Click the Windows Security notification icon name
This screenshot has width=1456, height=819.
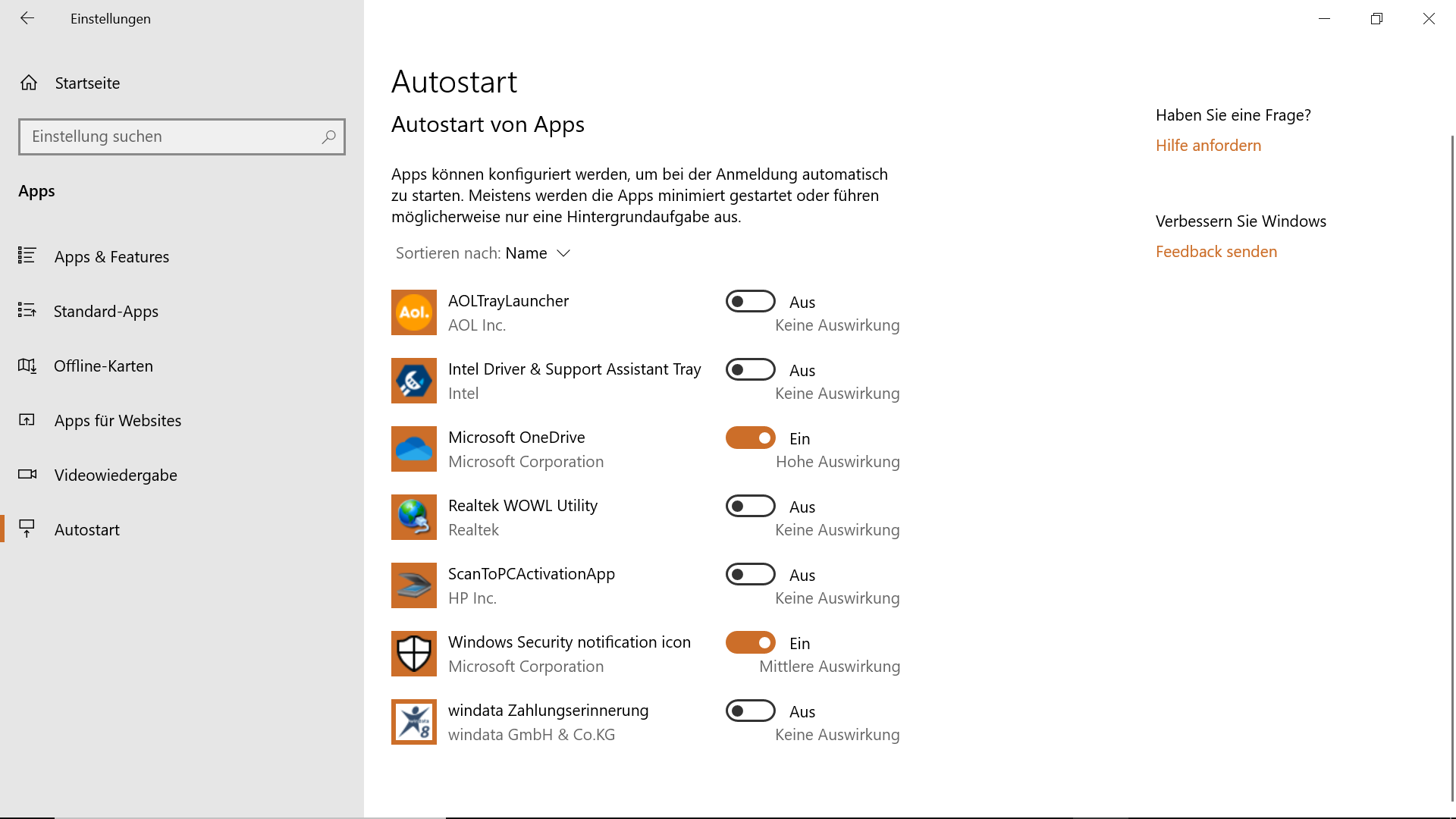pyautogui.click(x=569, y=642)
